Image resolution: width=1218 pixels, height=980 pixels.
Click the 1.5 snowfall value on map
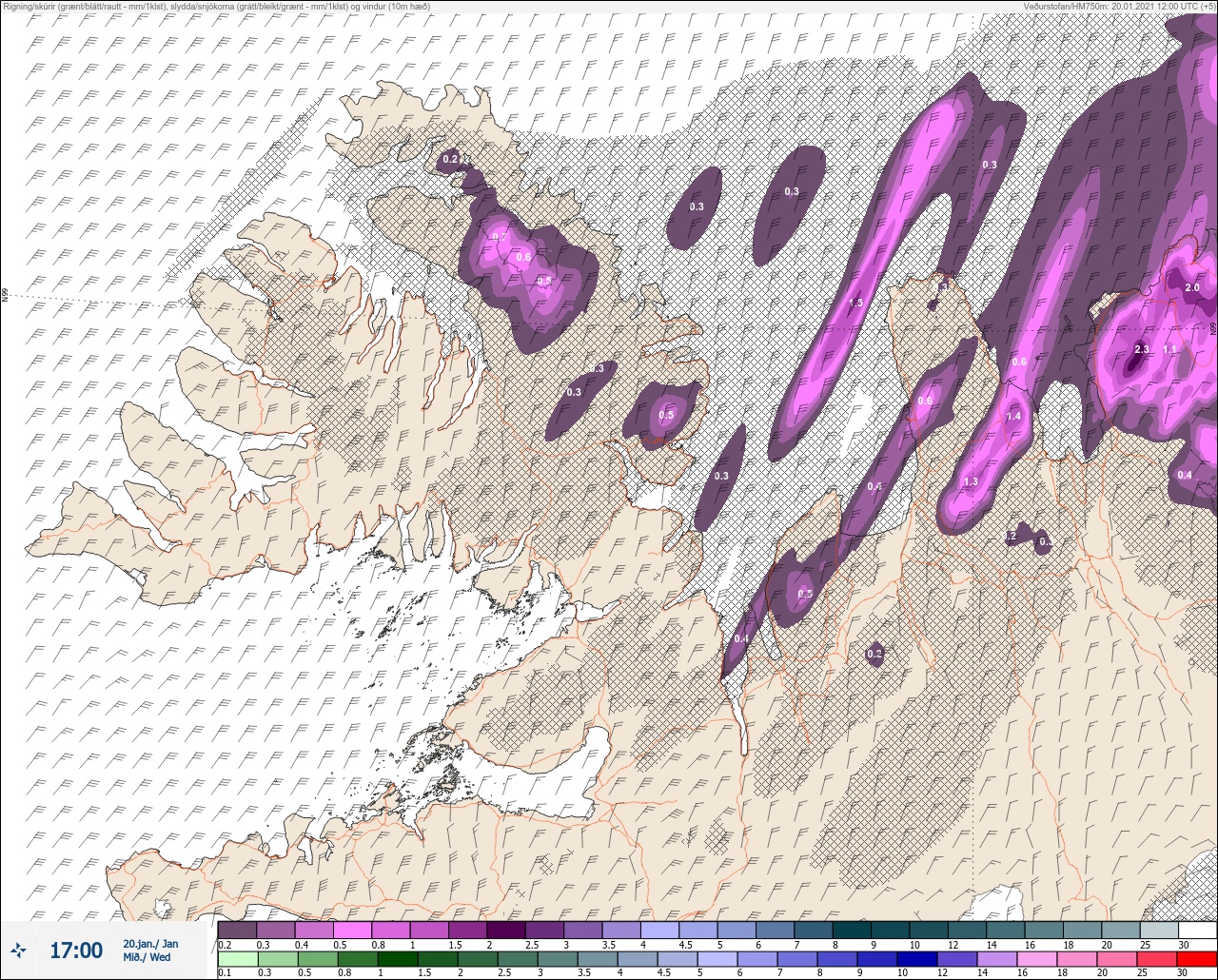[855, 303]
